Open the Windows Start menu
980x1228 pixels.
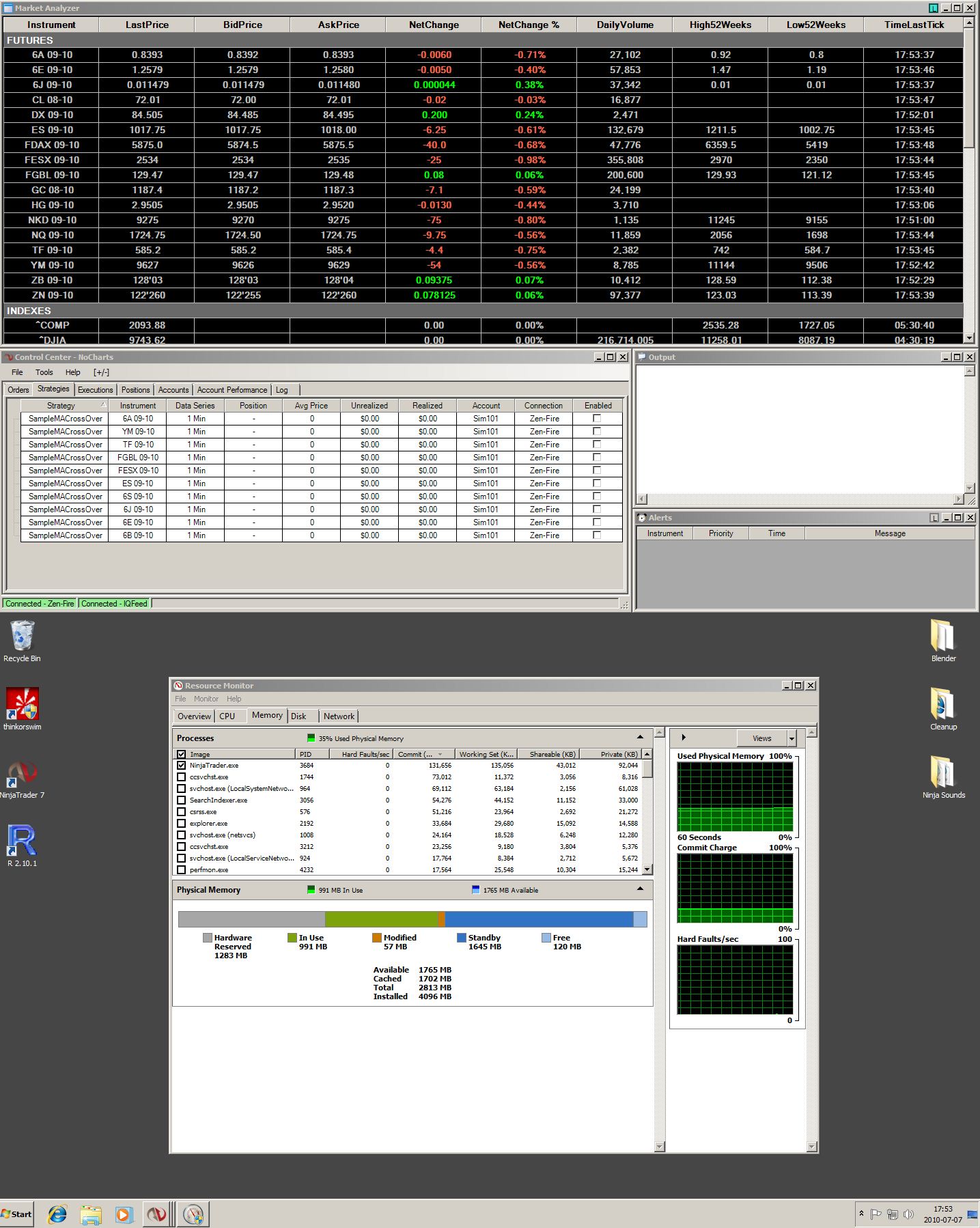[17, 1214]
